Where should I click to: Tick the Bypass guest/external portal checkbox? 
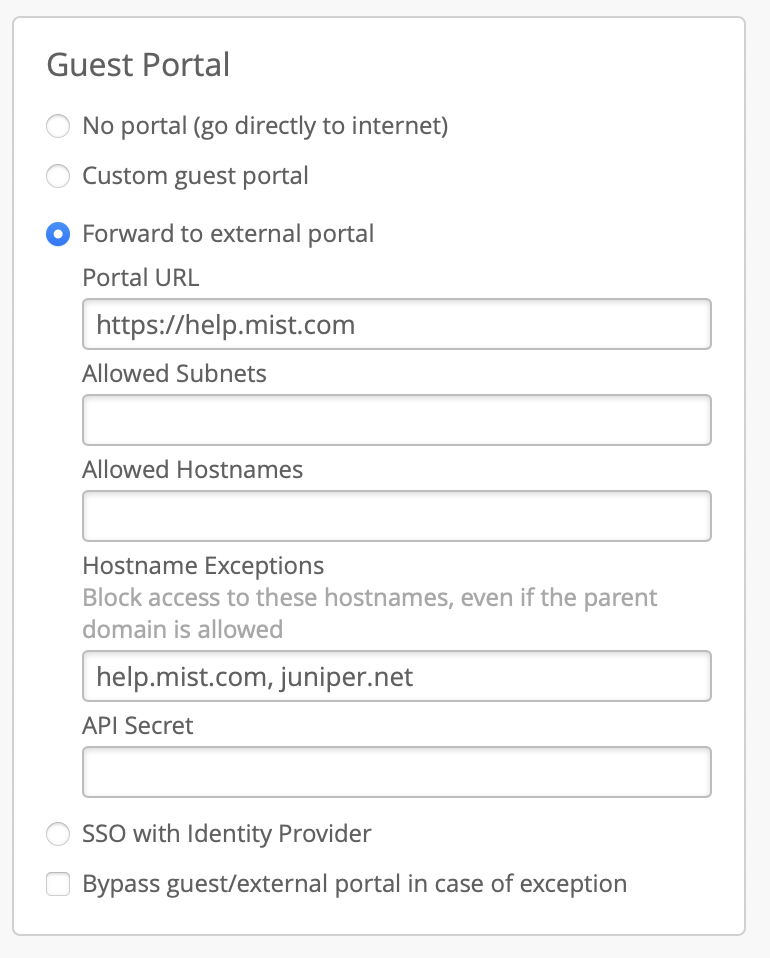(x=59, y=885)
